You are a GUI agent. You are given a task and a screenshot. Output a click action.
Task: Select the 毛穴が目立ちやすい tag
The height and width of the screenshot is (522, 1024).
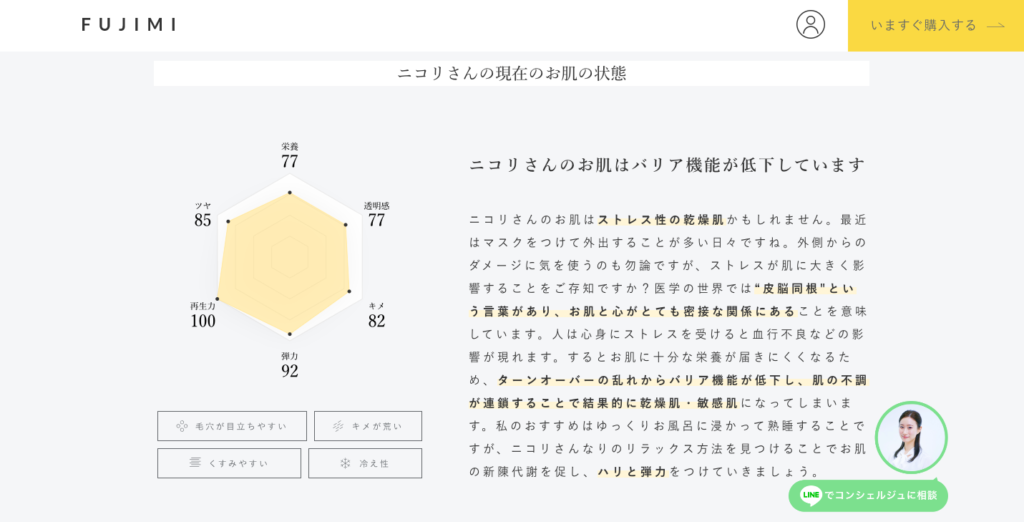coord(232,426)
